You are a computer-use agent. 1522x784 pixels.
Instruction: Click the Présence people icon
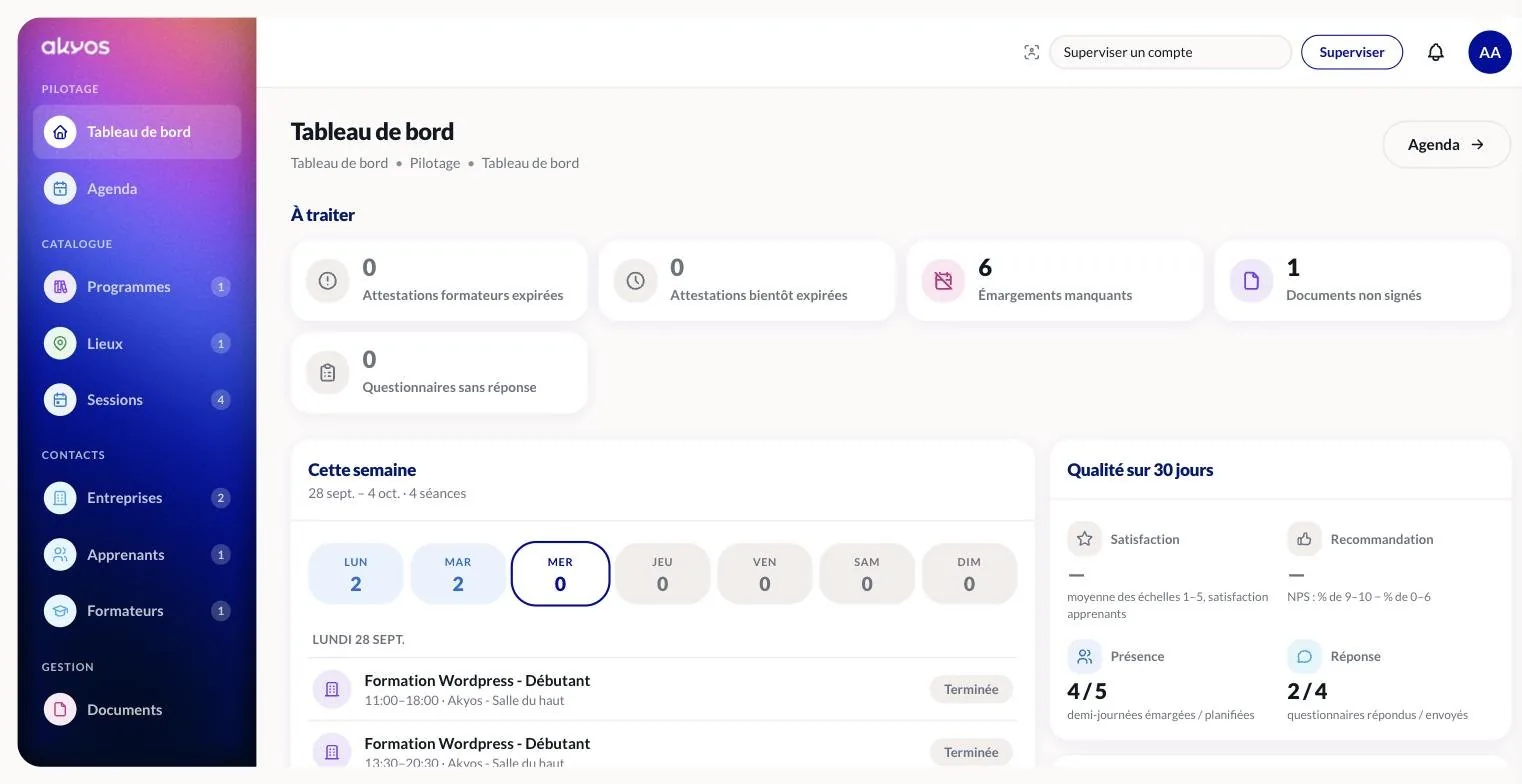[1085, 657]
